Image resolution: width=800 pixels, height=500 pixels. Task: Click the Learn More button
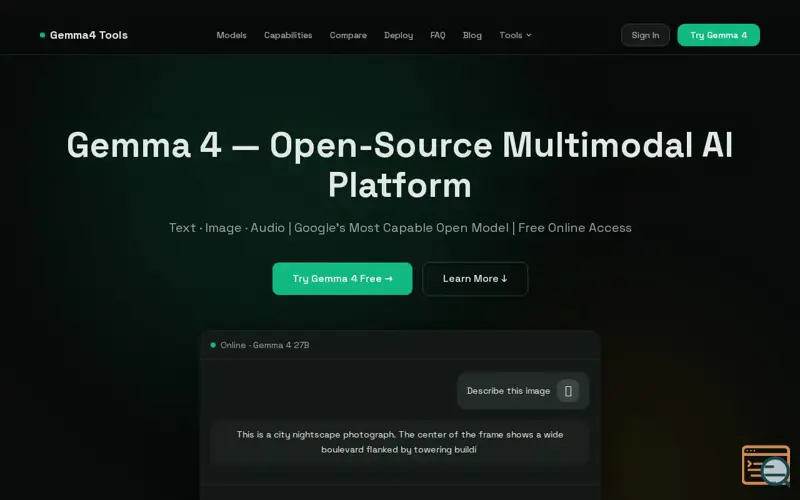point(475,279)
